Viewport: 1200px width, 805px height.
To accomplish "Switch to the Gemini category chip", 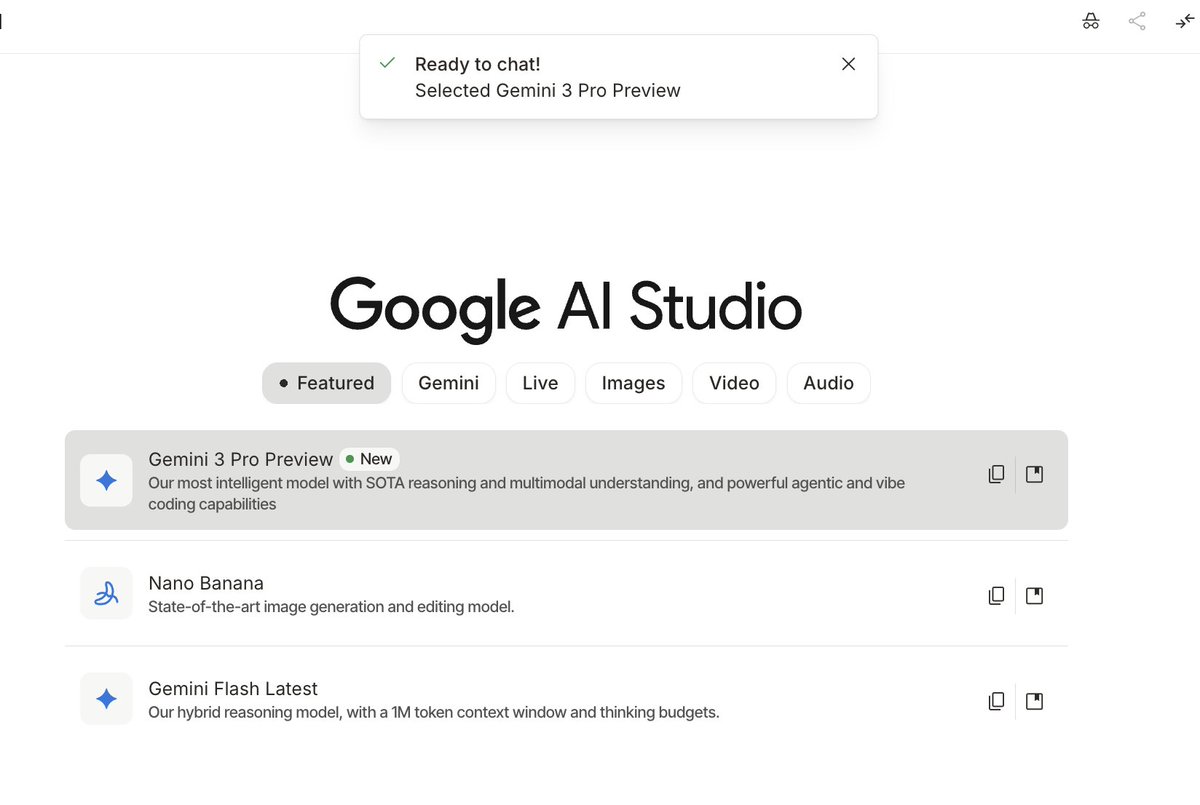I will pyautogui.click(x=449, y=383).
